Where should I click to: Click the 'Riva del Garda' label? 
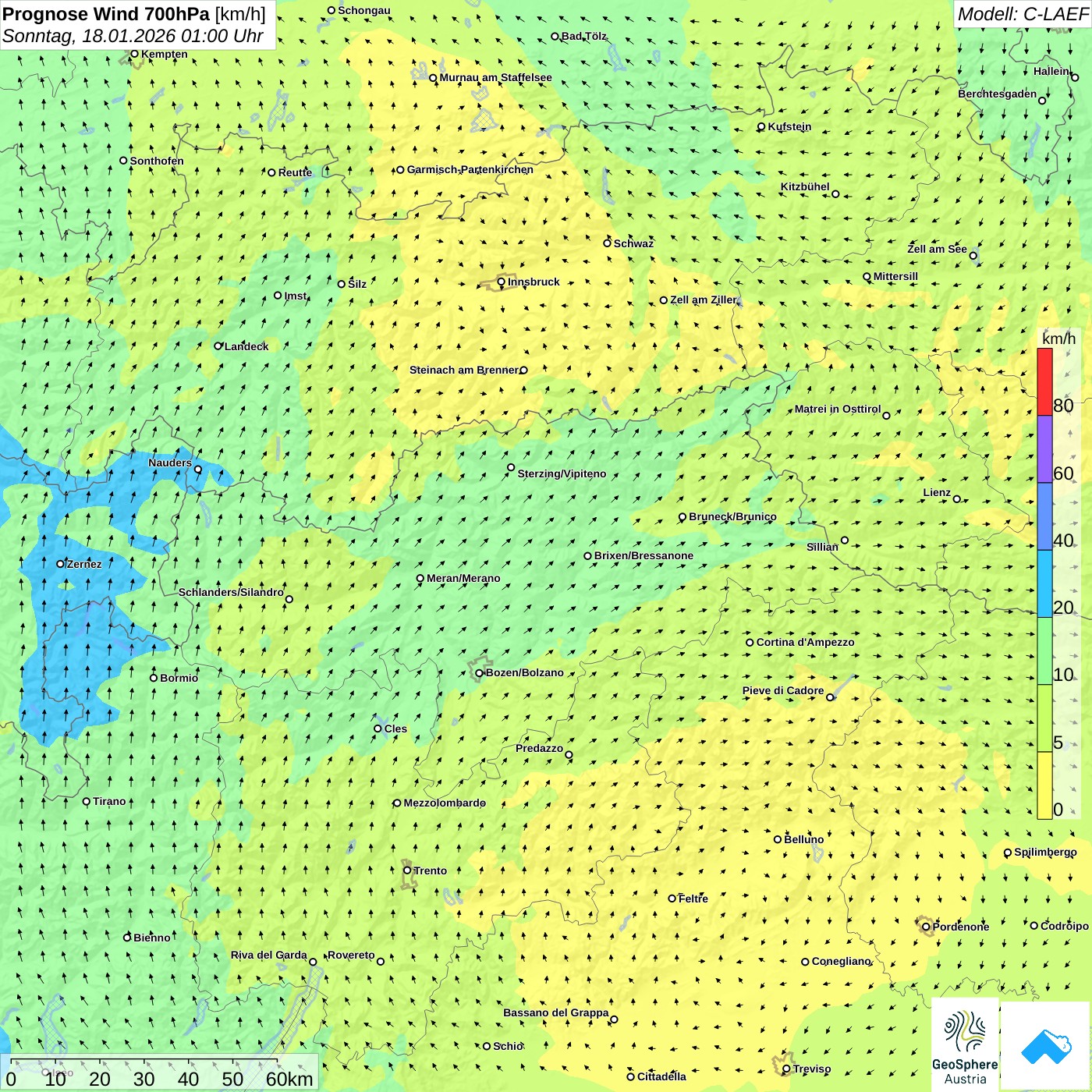[269, 955]
